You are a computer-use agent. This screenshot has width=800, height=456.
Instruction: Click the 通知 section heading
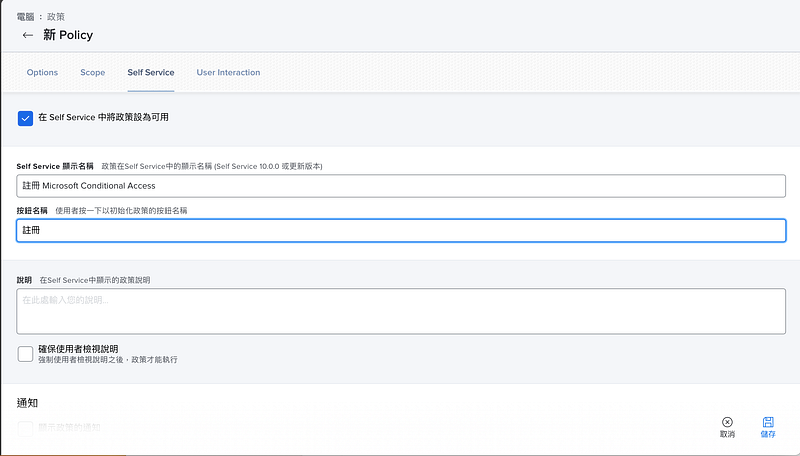[x=28, y=402]
